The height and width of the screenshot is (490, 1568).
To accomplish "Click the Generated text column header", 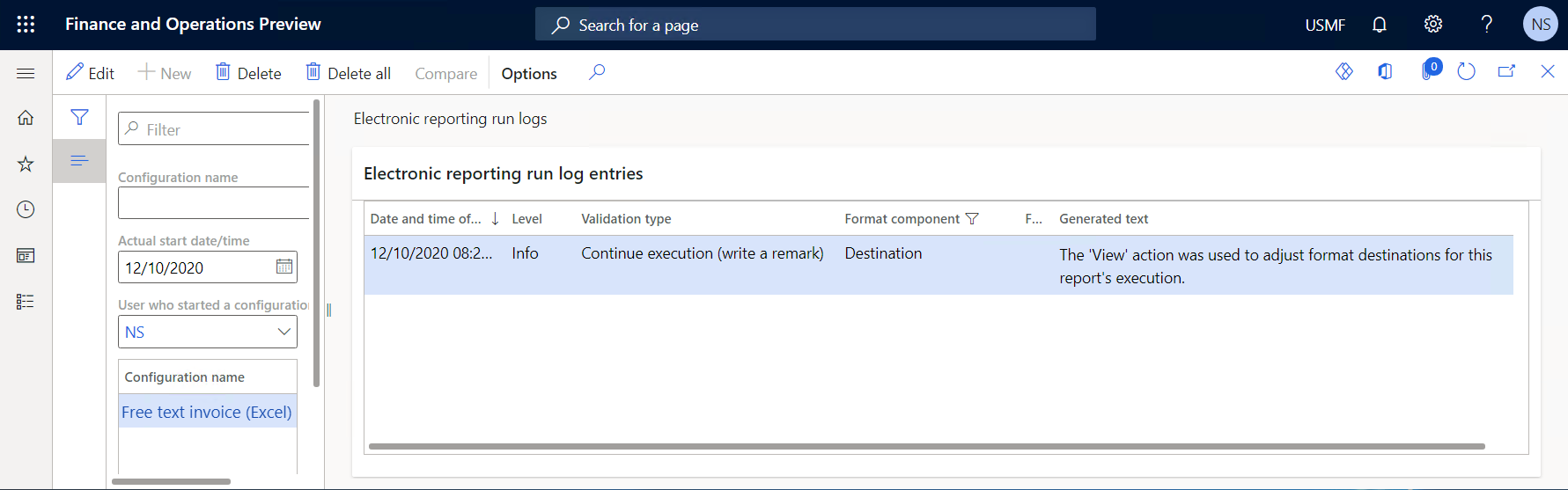I will tap(1104, 219).
